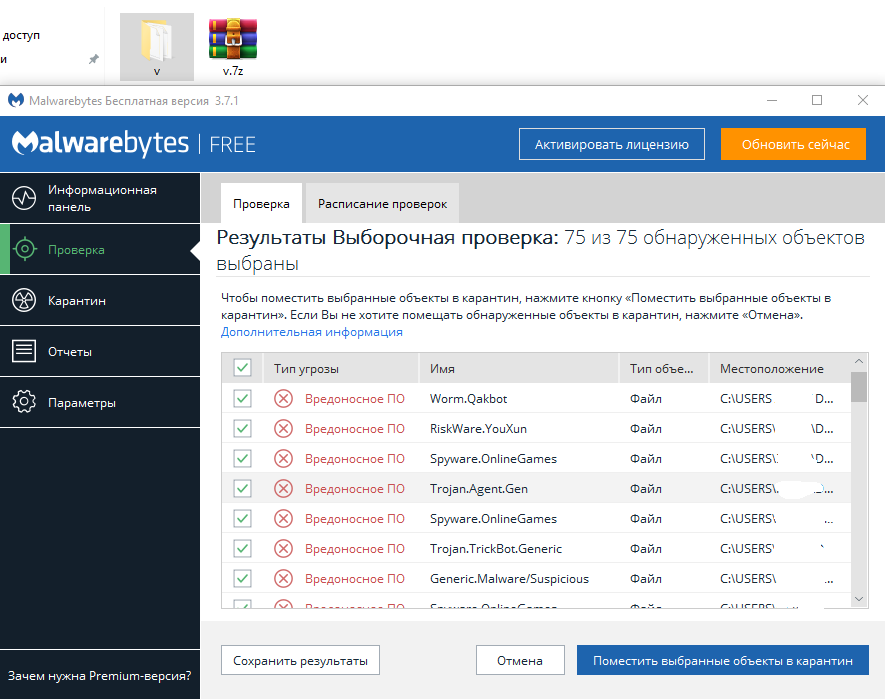
Task: Uncheck the Trojan.Agent.Gen checkbox
Action: [x=243, y=488]
